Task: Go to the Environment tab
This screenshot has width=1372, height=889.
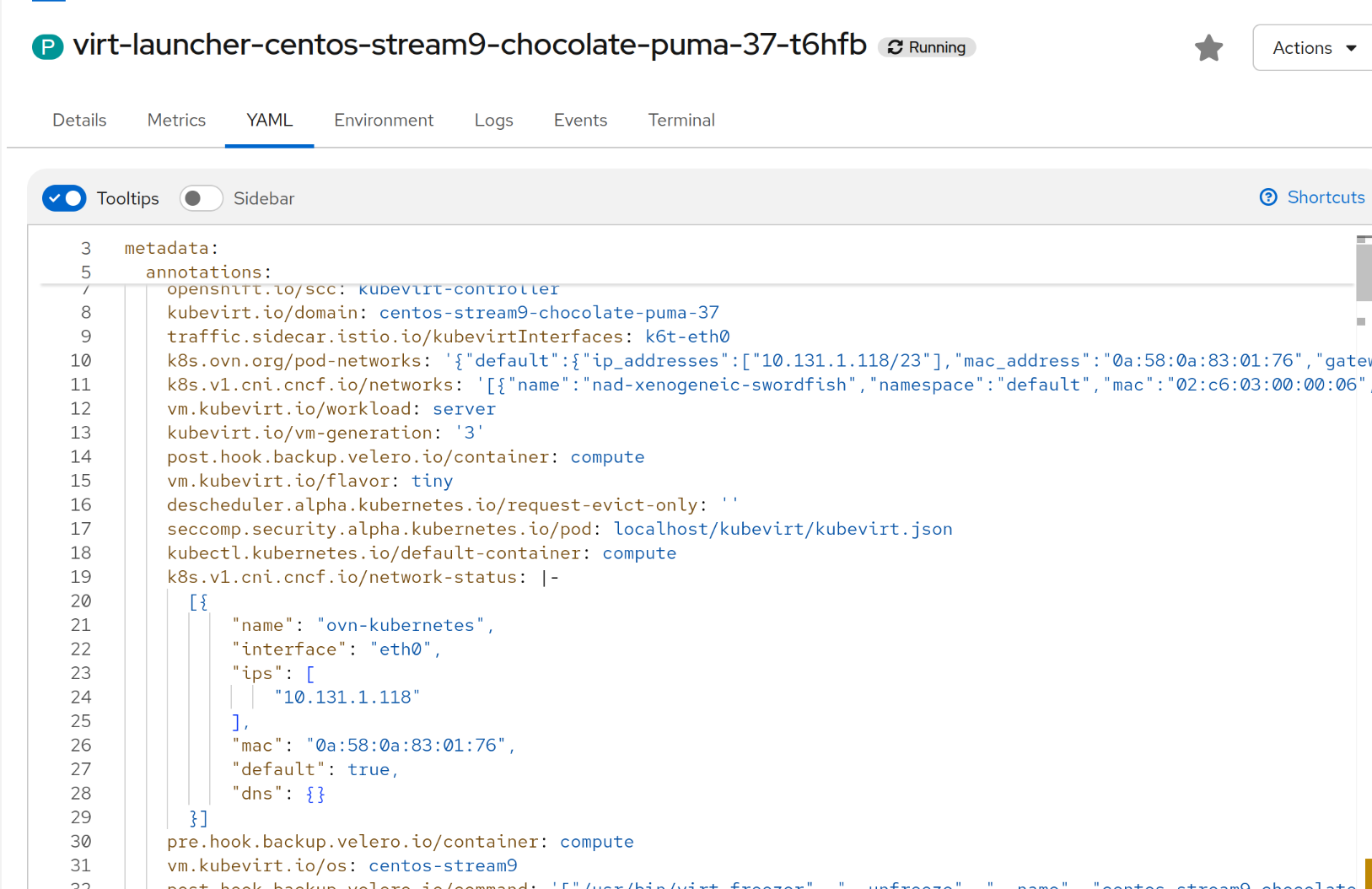Action: (x=384, y=120)
